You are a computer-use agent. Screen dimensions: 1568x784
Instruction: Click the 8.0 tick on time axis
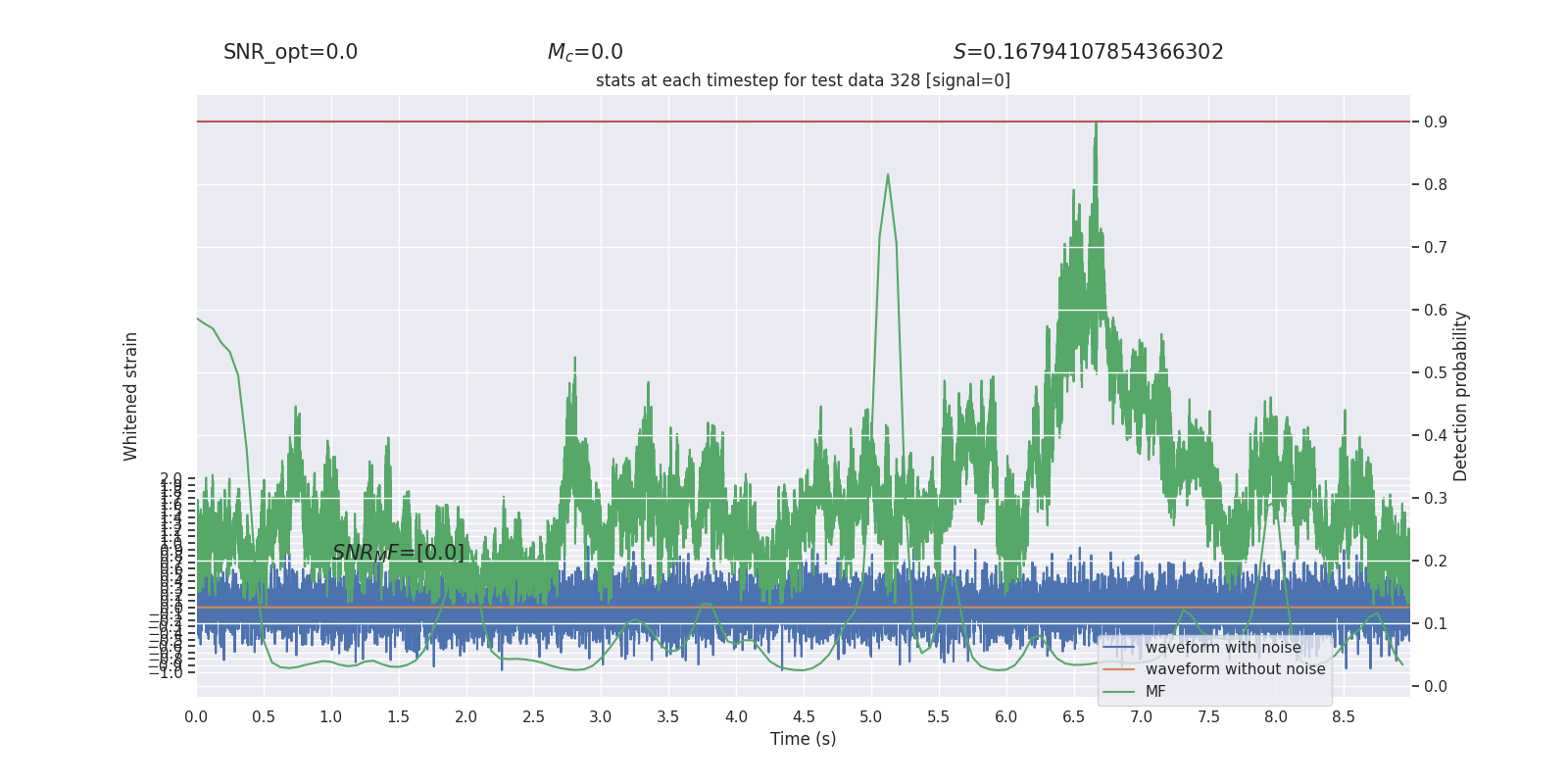(x=1276, y=716)
